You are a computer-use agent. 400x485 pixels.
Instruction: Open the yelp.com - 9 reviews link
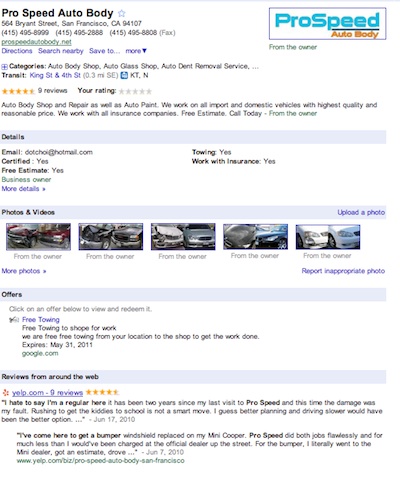point(47,393)
